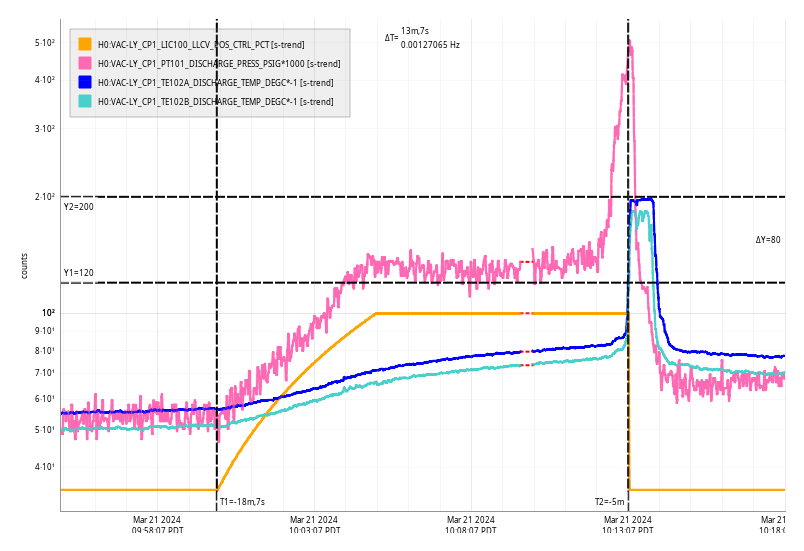The image size is (804, 551).
Task: Click the 0.00127065 Hz frequency readout
Action: 430,44
